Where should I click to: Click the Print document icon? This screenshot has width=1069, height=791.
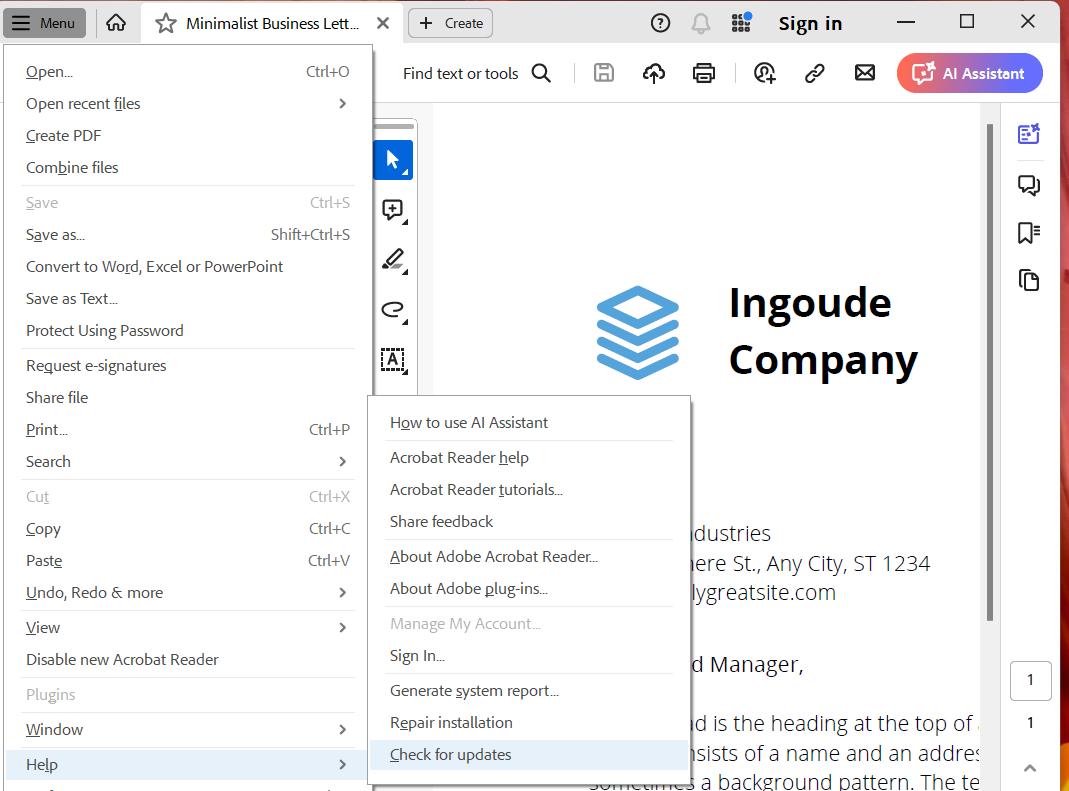coord(704,72)
